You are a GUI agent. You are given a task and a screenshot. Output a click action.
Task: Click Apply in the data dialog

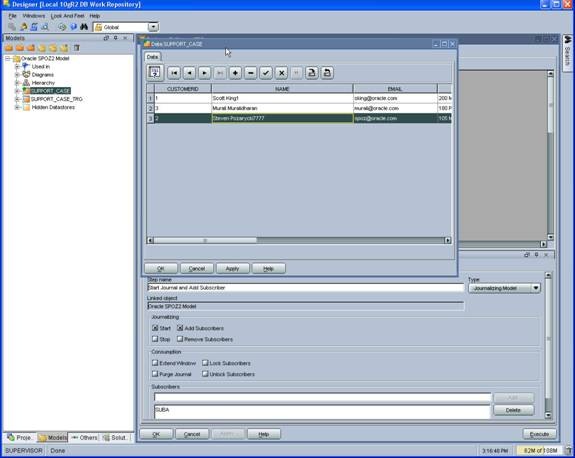[x=232, y=268]
